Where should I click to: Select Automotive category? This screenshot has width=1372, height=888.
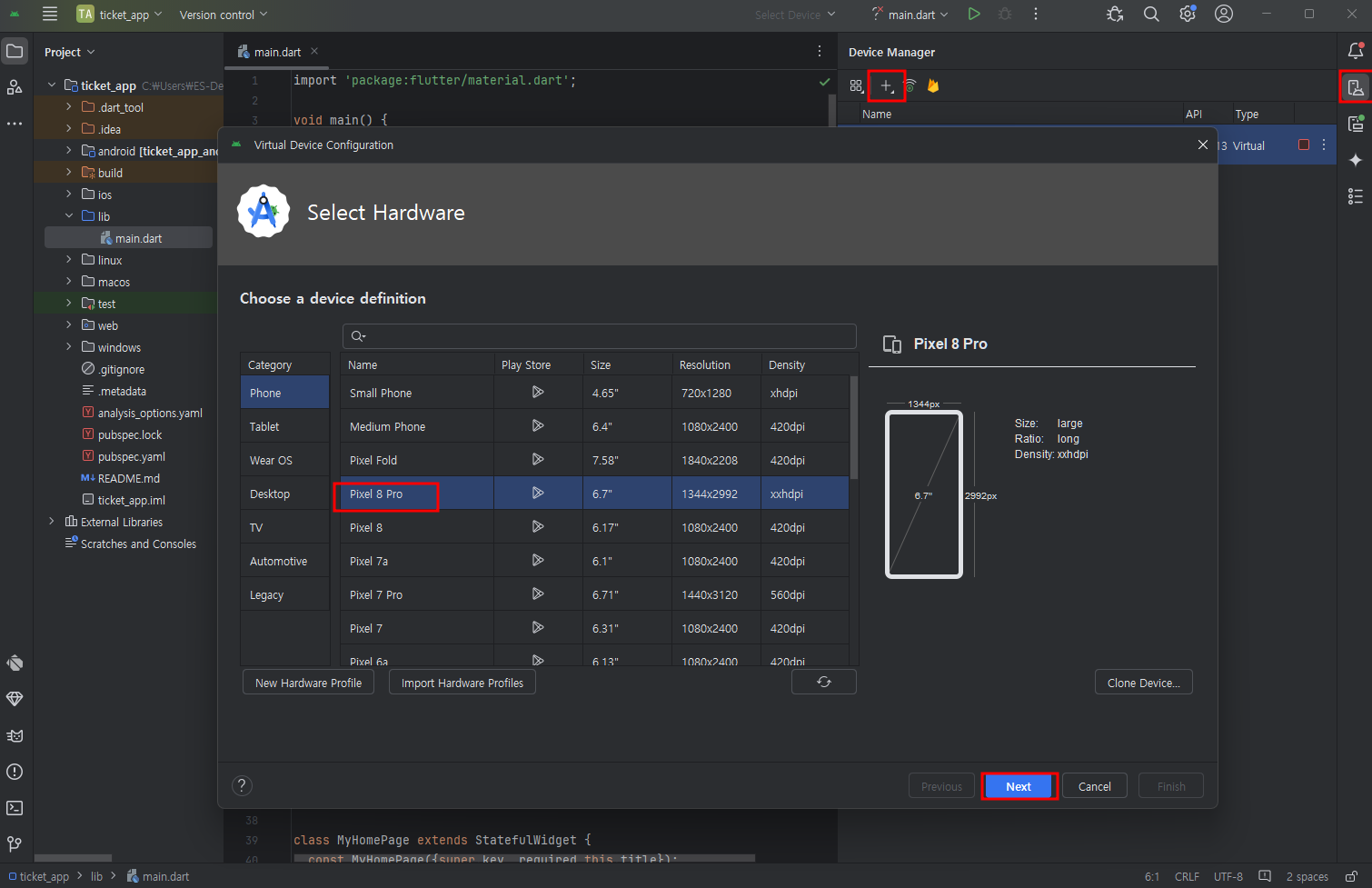pyautogui.click(x=284, y=561)
